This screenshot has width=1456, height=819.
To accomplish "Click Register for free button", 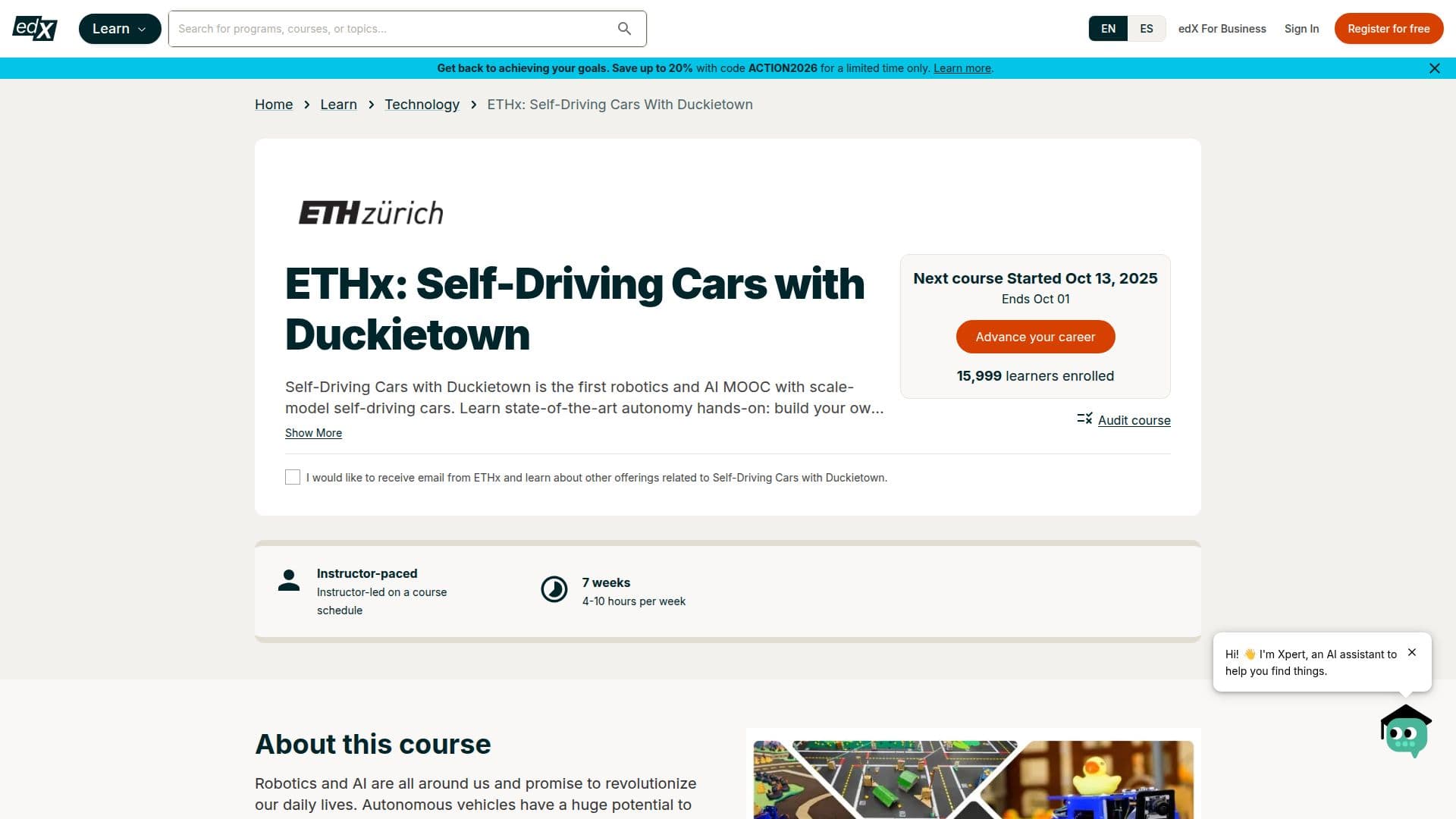I will (x=1389, y=29).
